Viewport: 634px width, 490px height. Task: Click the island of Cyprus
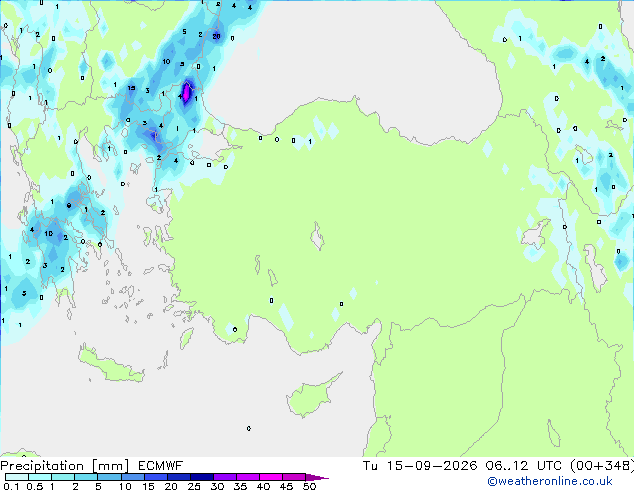tap(311, 395)
